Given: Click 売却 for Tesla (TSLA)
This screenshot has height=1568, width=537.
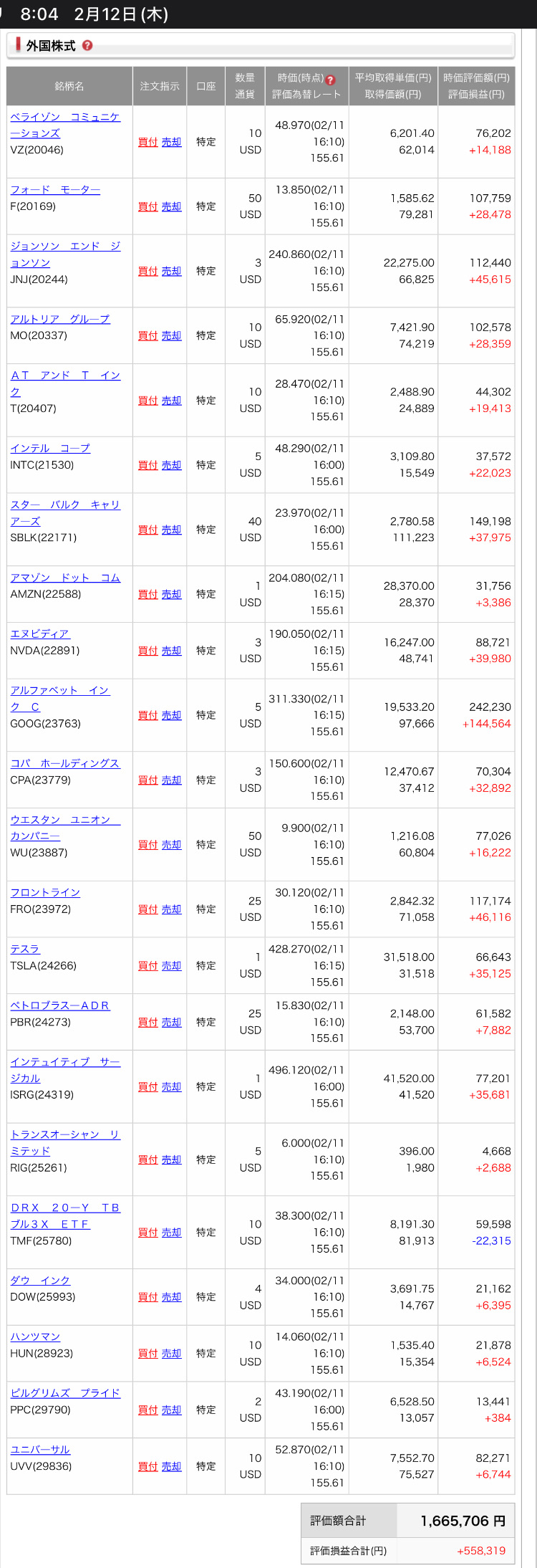Looking at the screenshot, I should click(171, 966).
